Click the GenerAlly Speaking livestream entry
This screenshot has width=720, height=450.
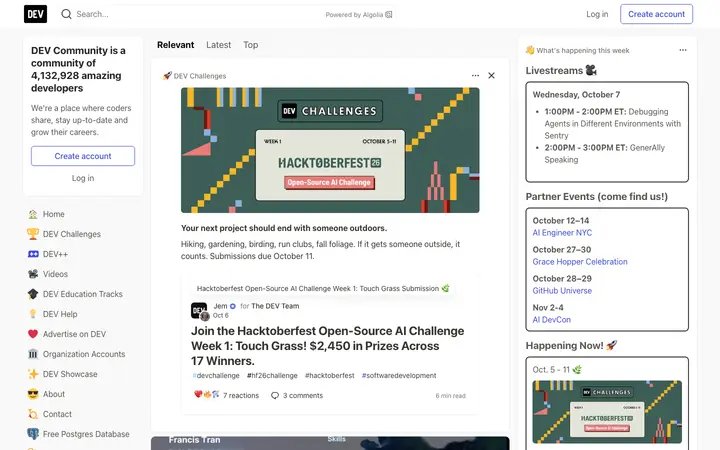click(604, 154)
